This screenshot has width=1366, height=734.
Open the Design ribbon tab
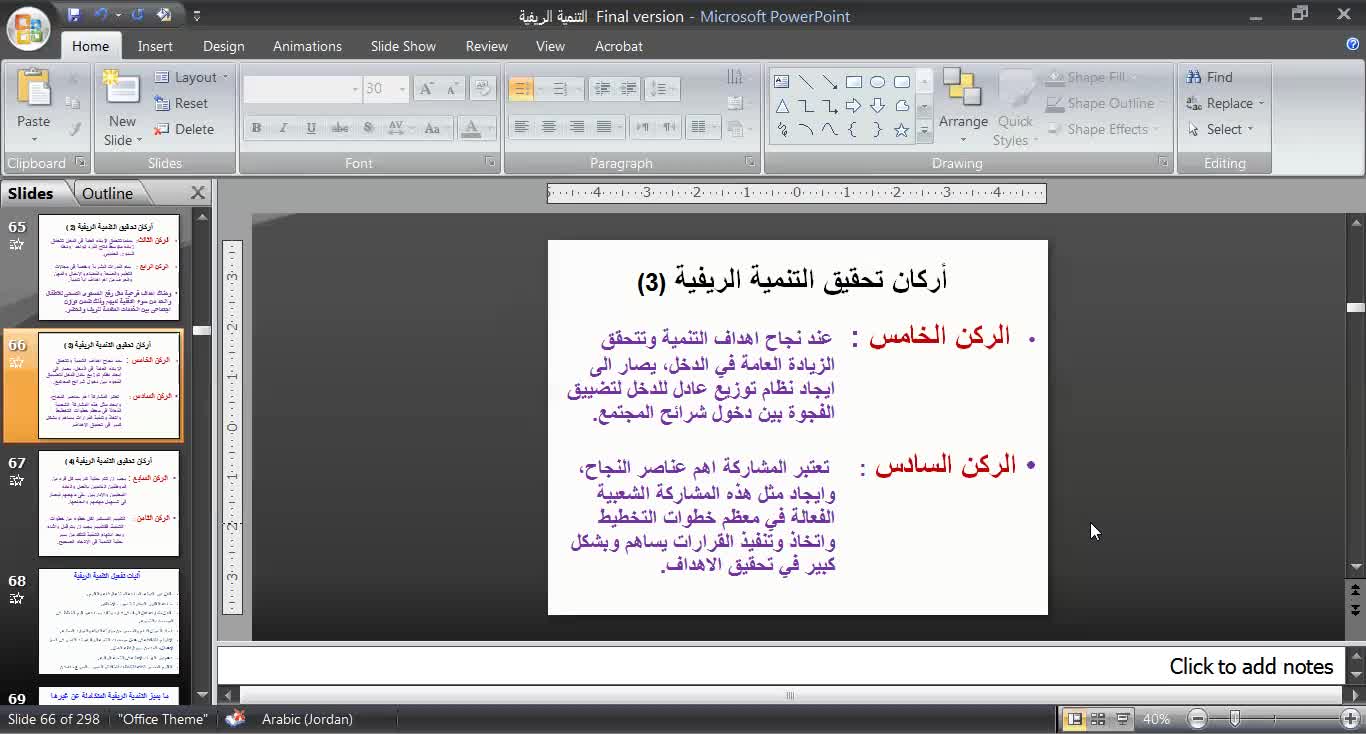(x=223, y=46)
